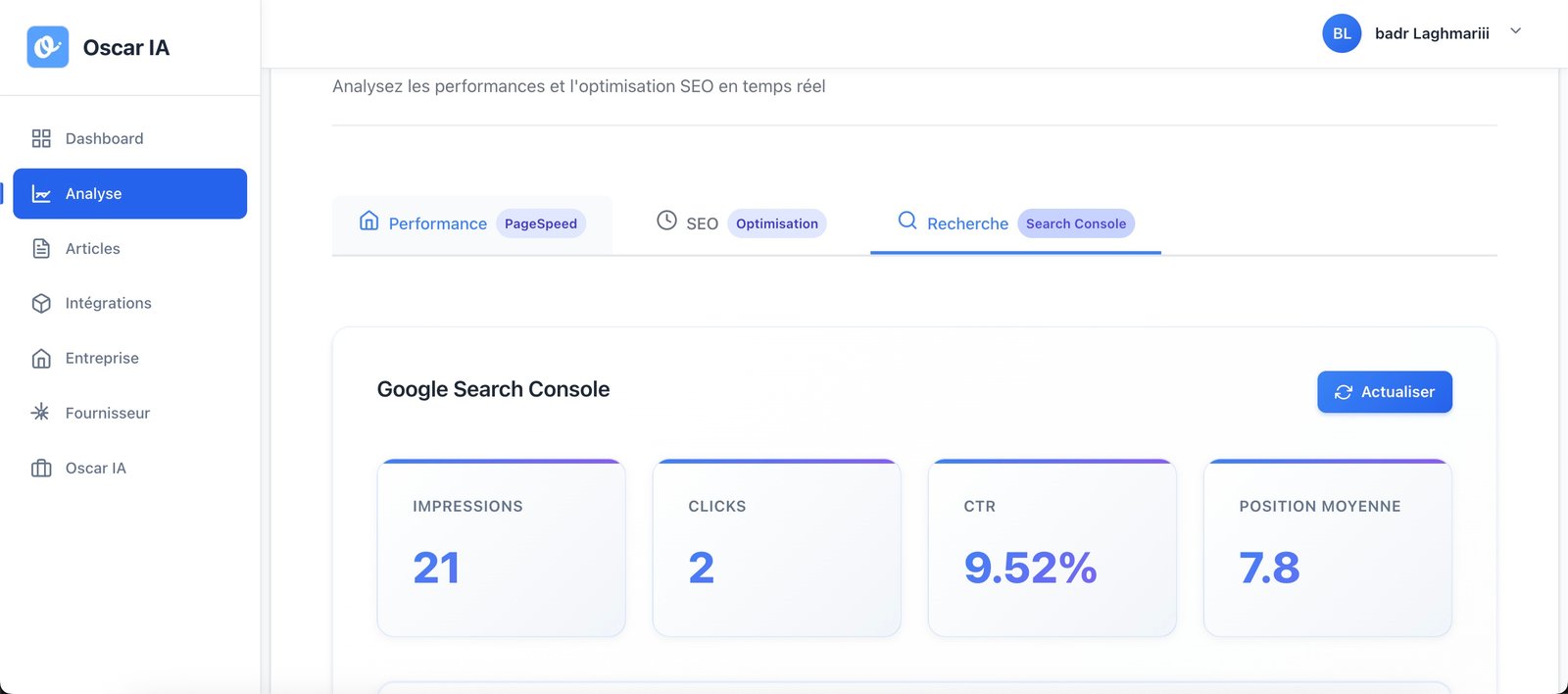Click the Recherche magnifier icon
This screenshot has width=1568, height=694.
(907, 221)
